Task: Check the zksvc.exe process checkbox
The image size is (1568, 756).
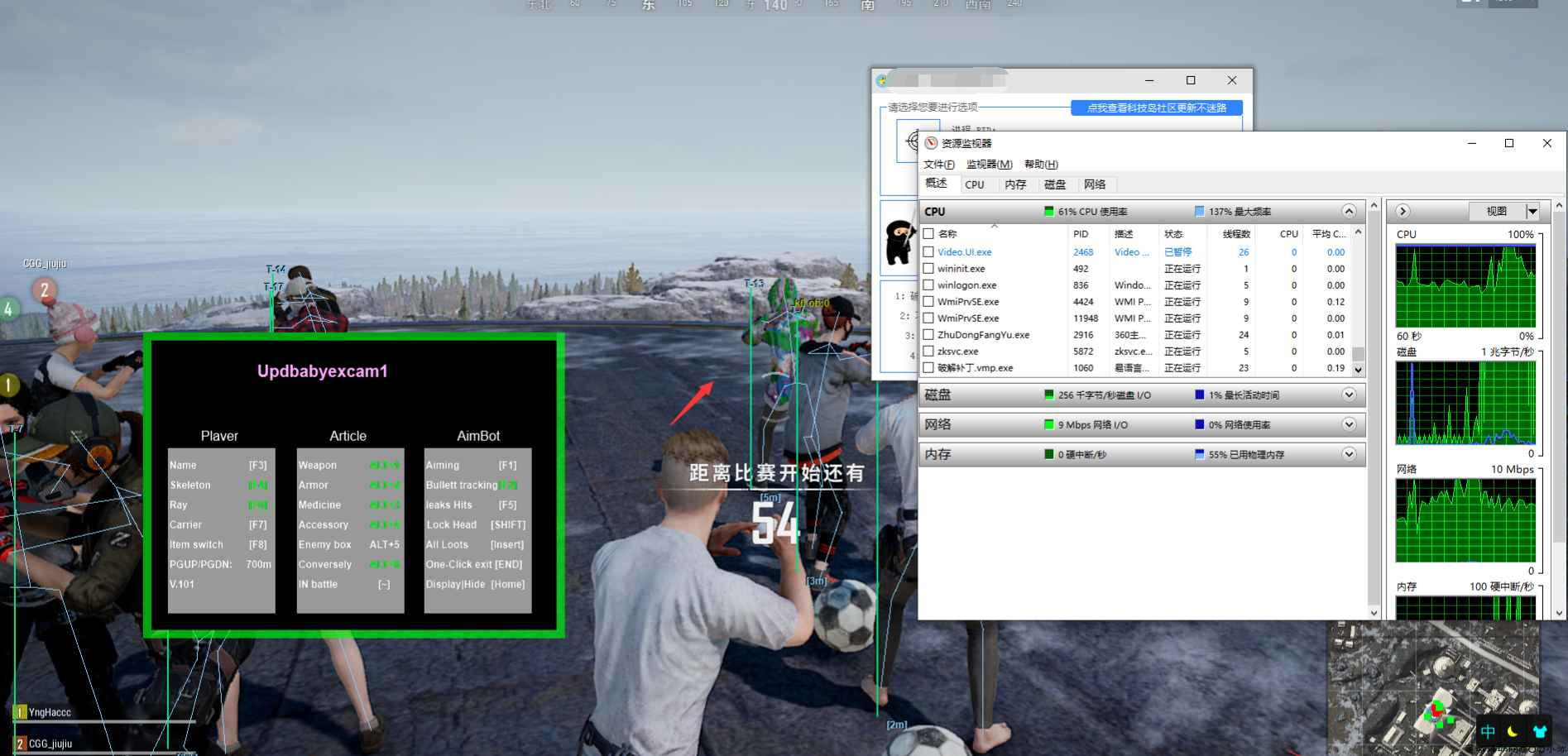Action: pyautogui.click(x=928, y=352)
